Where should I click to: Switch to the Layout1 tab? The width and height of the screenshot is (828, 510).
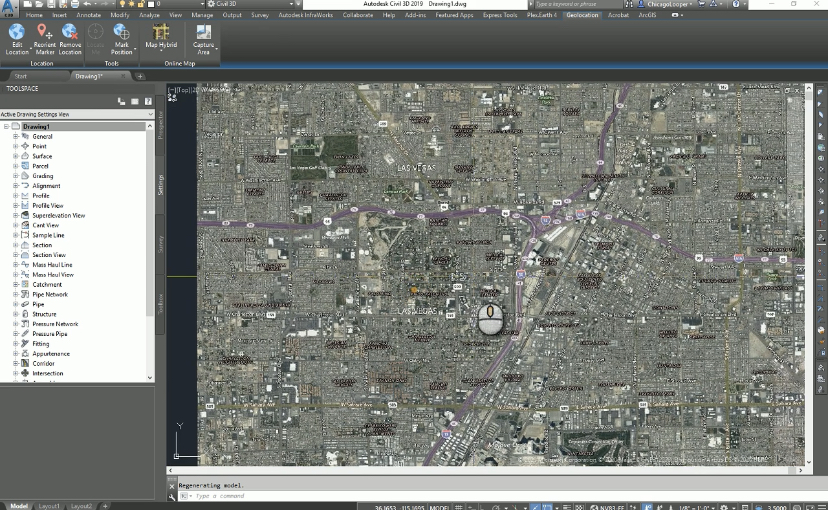[x=49, y=506]
